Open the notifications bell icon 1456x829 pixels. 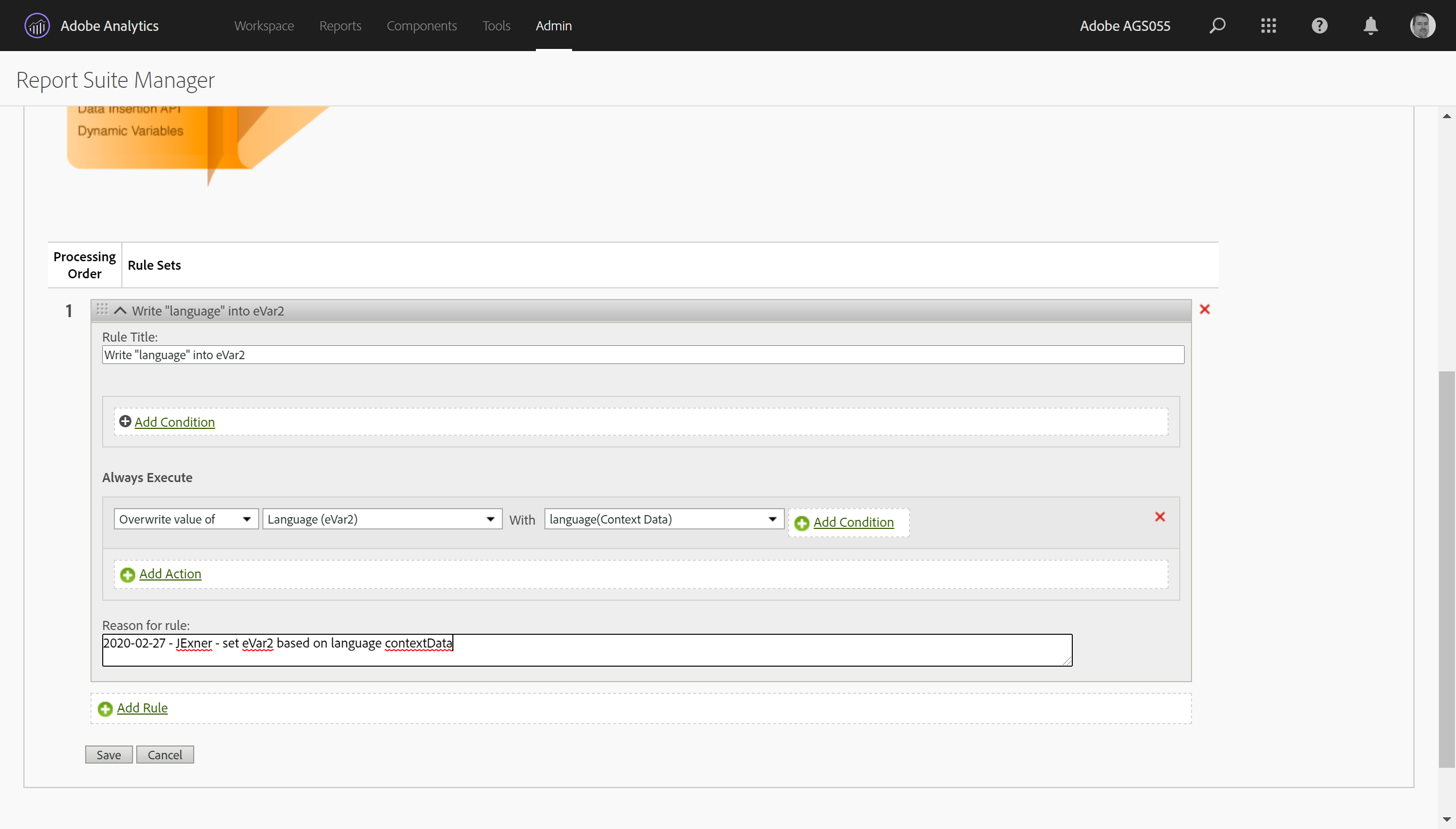[x=1370, y=26]
